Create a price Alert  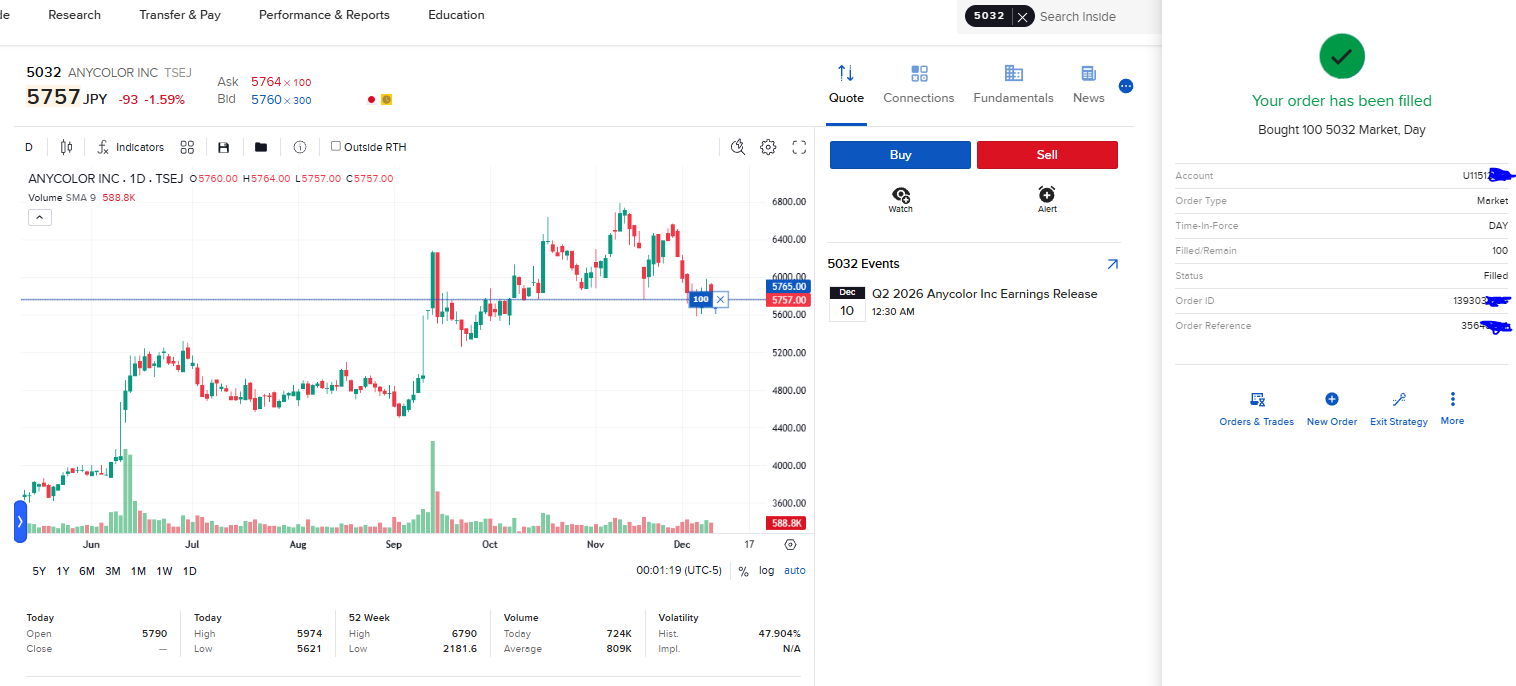click(1047, 199)
